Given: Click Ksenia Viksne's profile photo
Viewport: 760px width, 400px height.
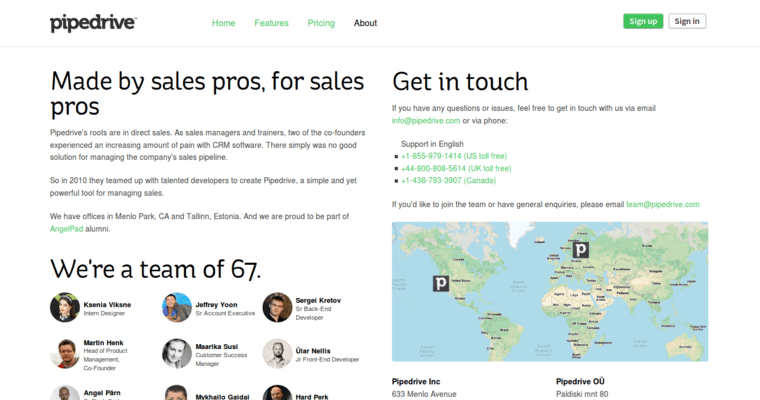Looking at the screenshot, I should 65,308.
